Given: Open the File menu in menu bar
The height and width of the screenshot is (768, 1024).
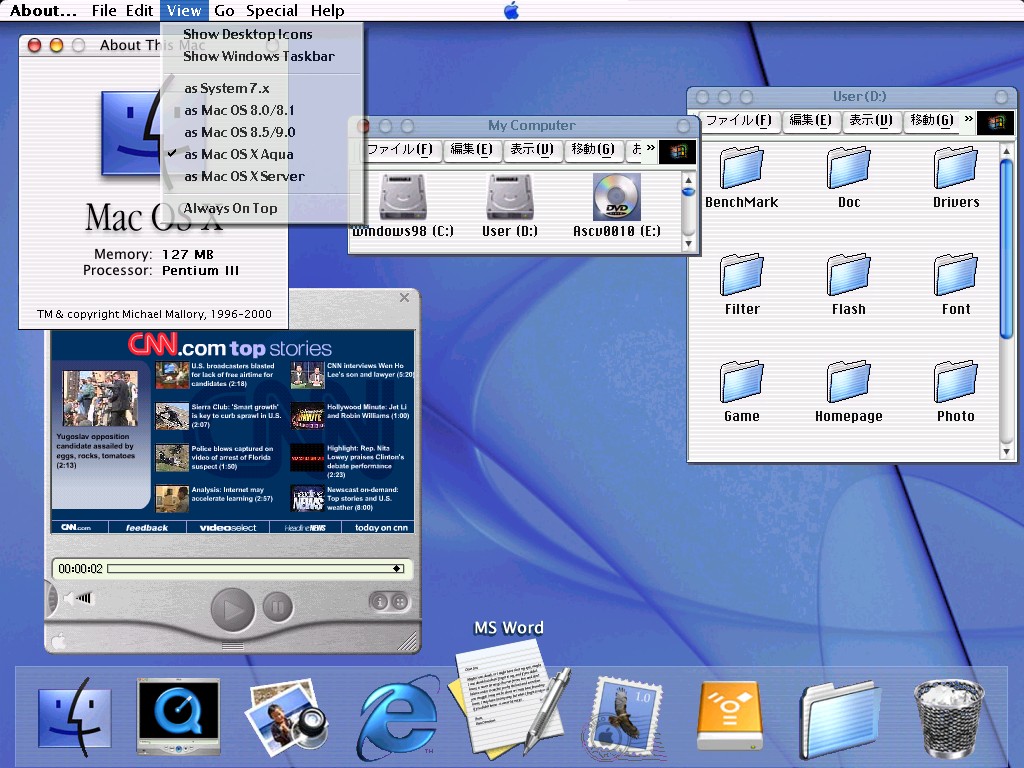Looking at the screenshot, I should [x=104, y=10].
